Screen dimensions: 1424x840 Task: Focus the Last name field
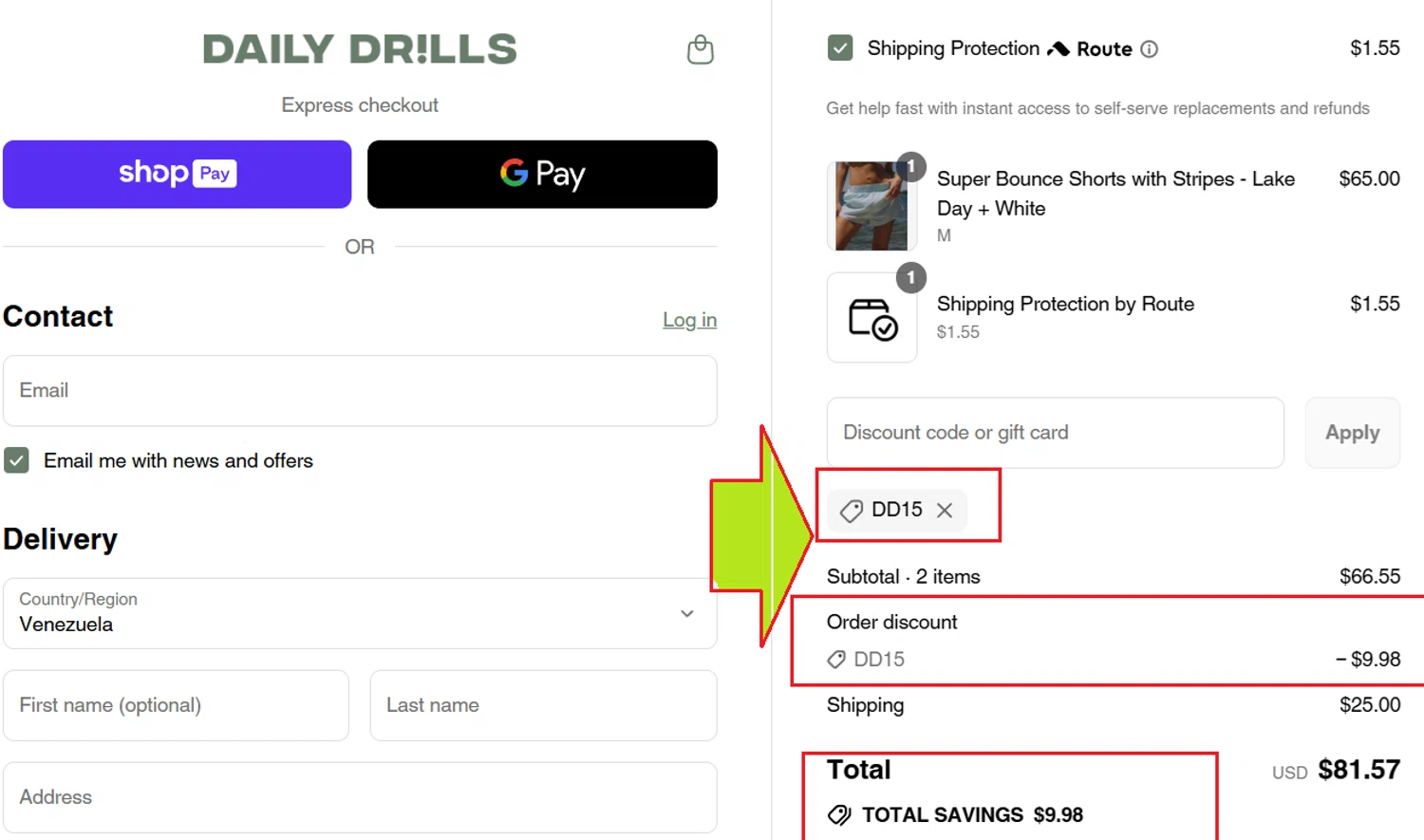tap(543, 705)
